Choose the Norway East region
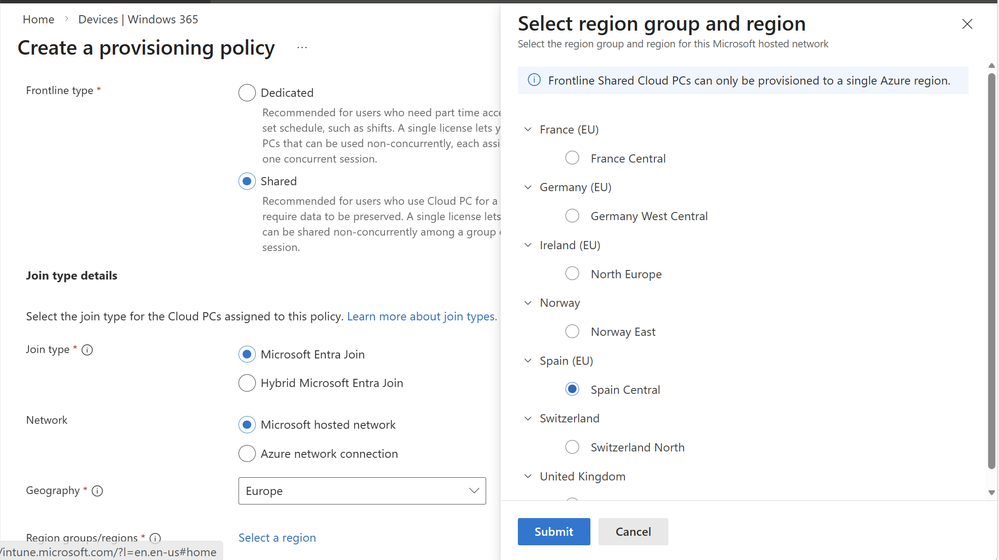Image resolution: width=999 pixels, height=560 pixels. tap(572, 332)
